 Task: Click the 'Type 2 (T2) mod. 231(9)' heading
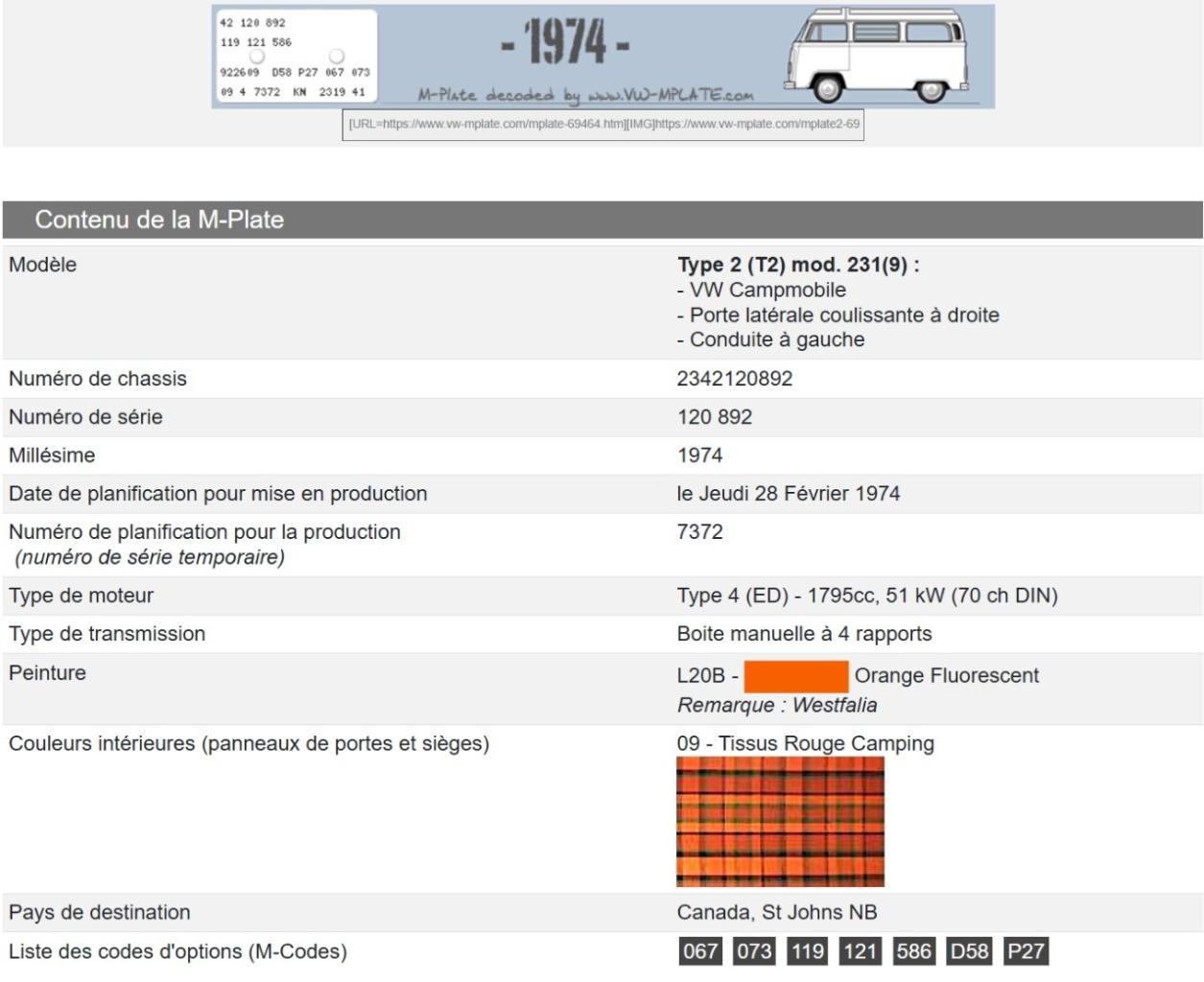coord(798,265)
